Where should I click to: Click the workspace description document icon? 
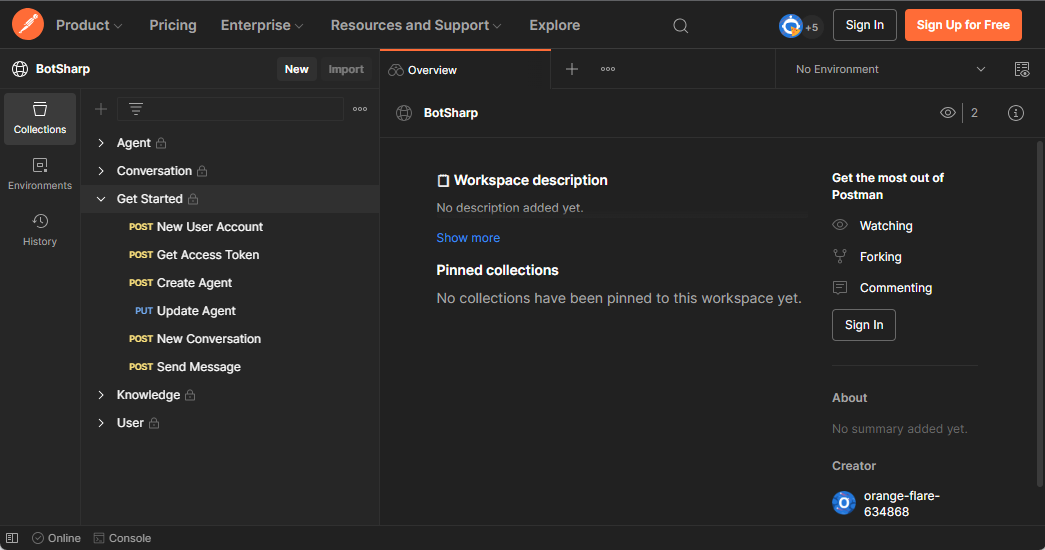pyautogui.click(x=443, y=181)
